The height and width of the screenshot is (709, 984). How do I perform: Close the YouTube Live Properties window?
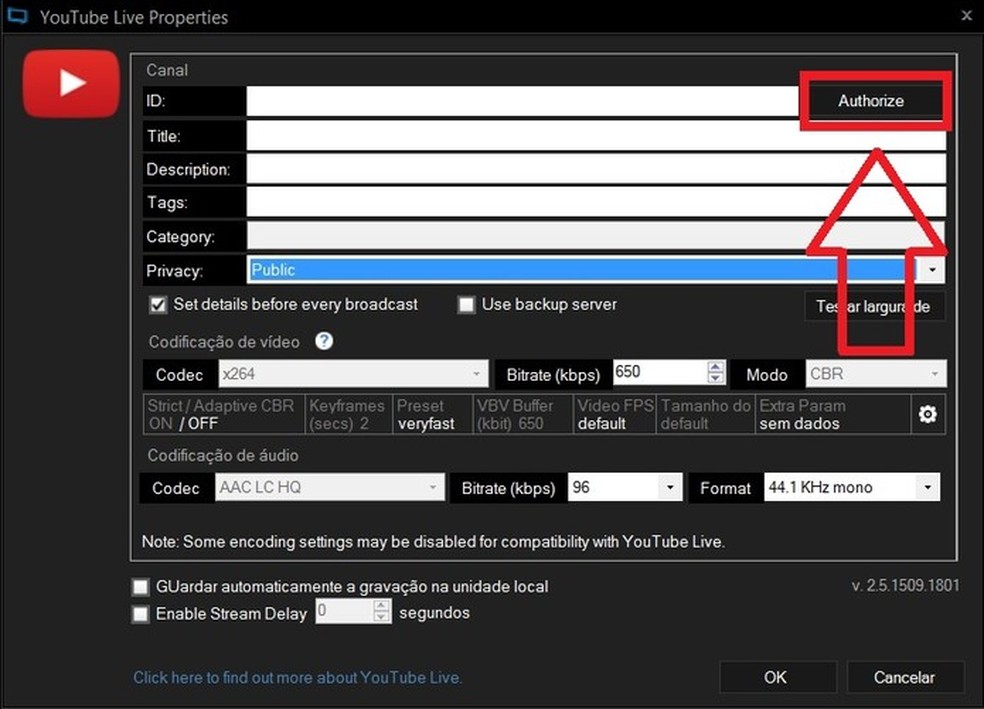tap(965, 16)
